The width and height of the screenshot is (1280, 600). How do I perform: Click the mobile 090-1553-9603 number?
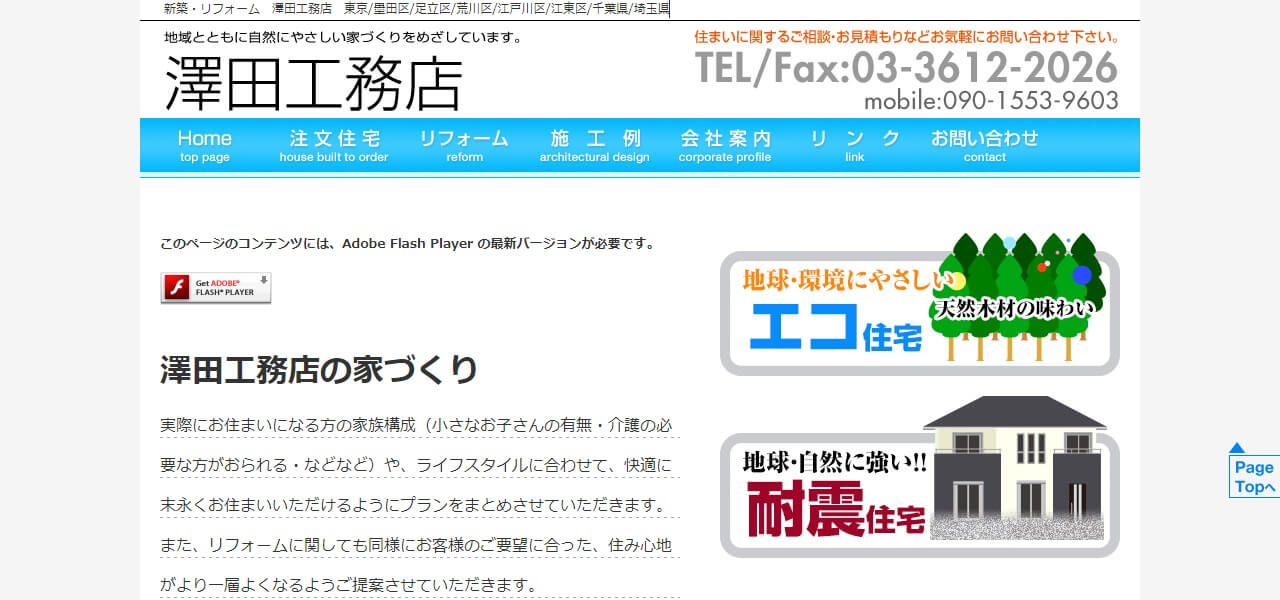tap(990, 101)
